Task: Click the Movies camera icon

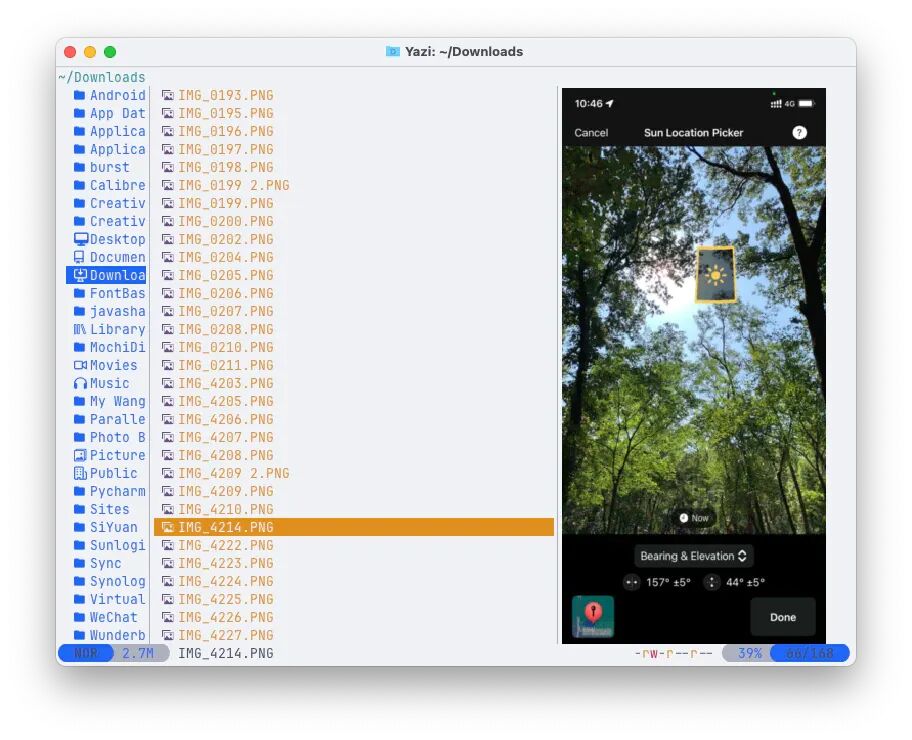Action: [80, 365]
